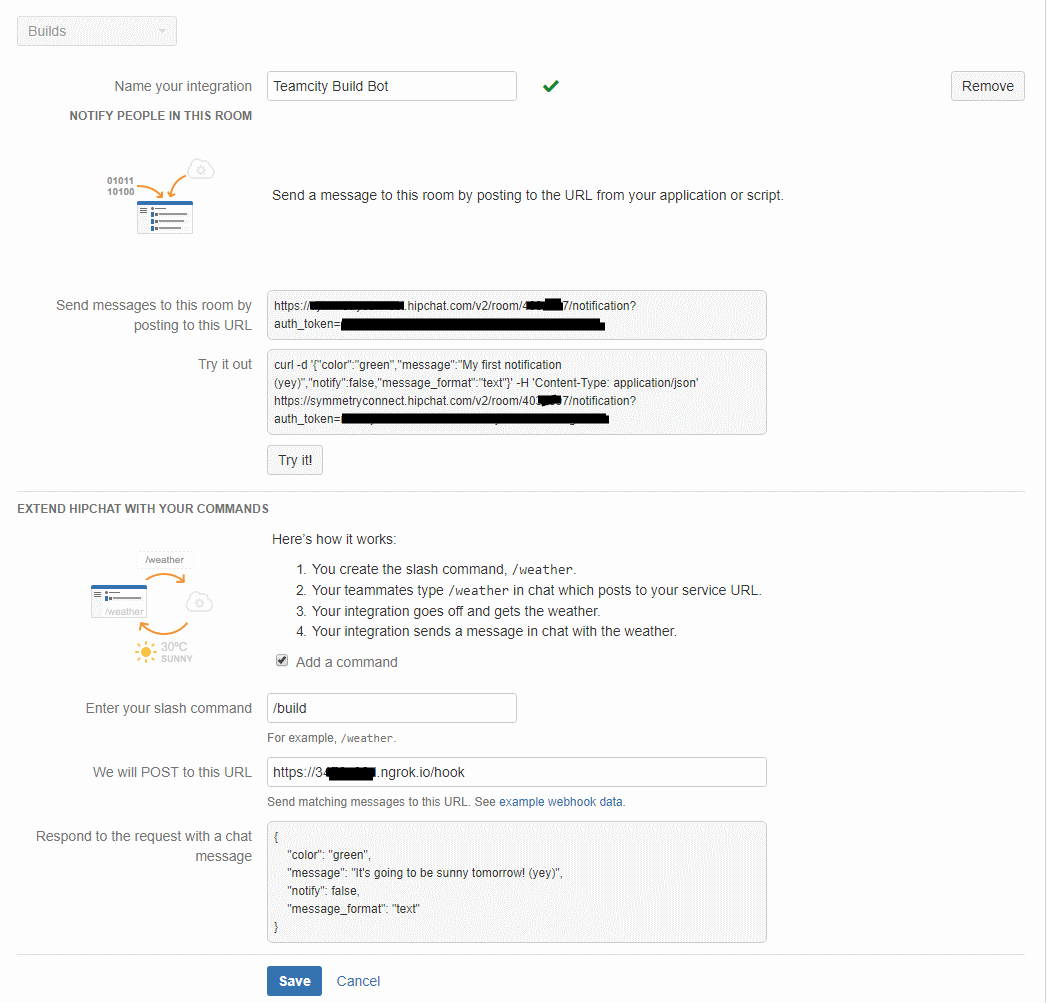Click step 'You create the slash command'
Viewport: 1047px width, 1003px height.
point(444,570)
